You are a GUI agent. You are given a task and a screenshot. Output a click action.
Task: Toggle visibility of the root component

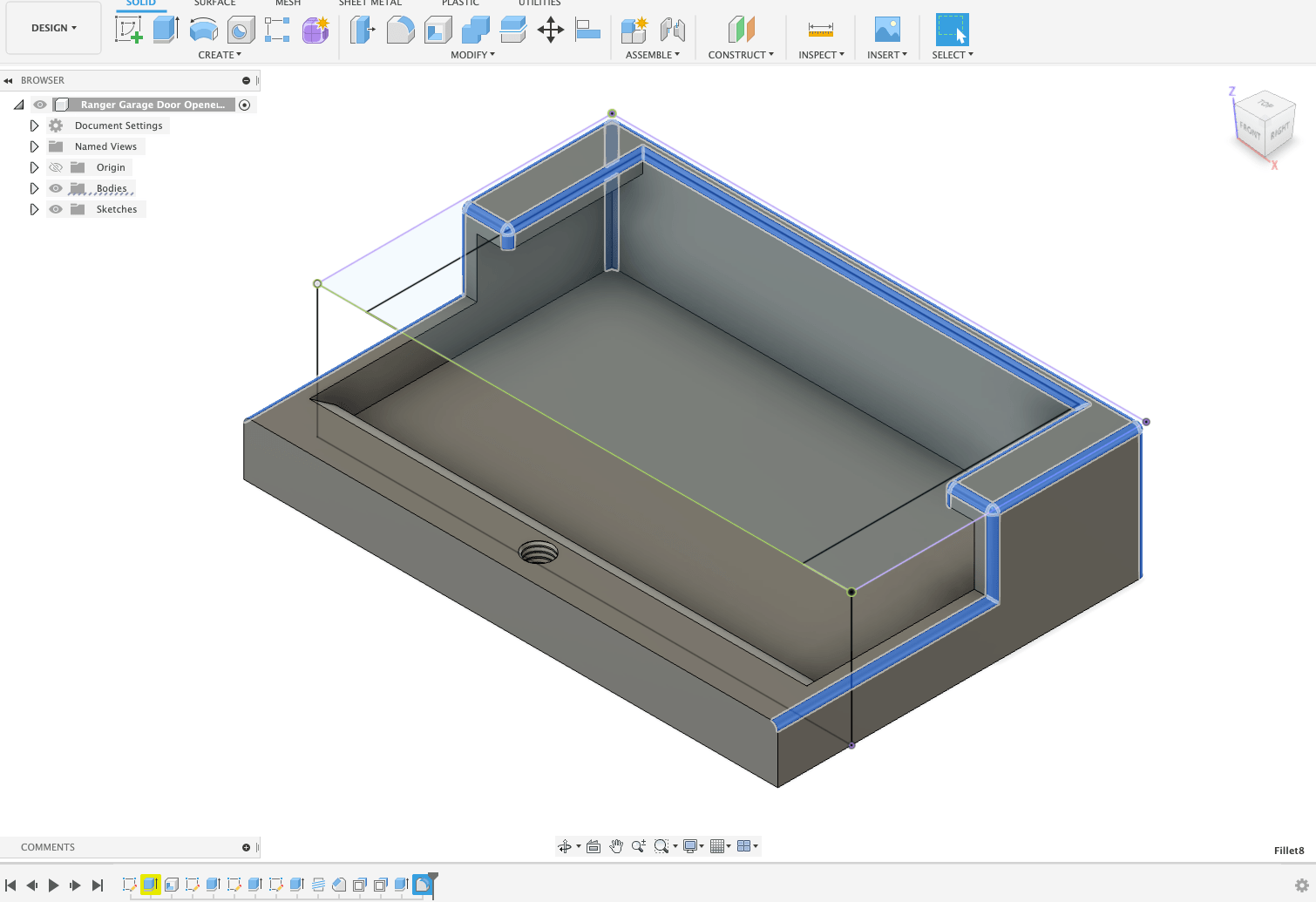pos(40,105)
